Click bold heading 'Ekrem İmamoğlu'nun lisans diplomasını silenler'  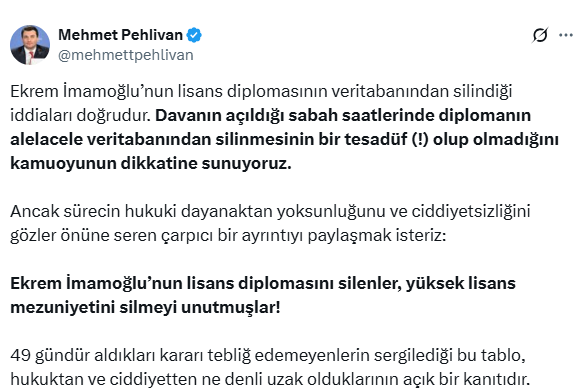coord(263,283)
